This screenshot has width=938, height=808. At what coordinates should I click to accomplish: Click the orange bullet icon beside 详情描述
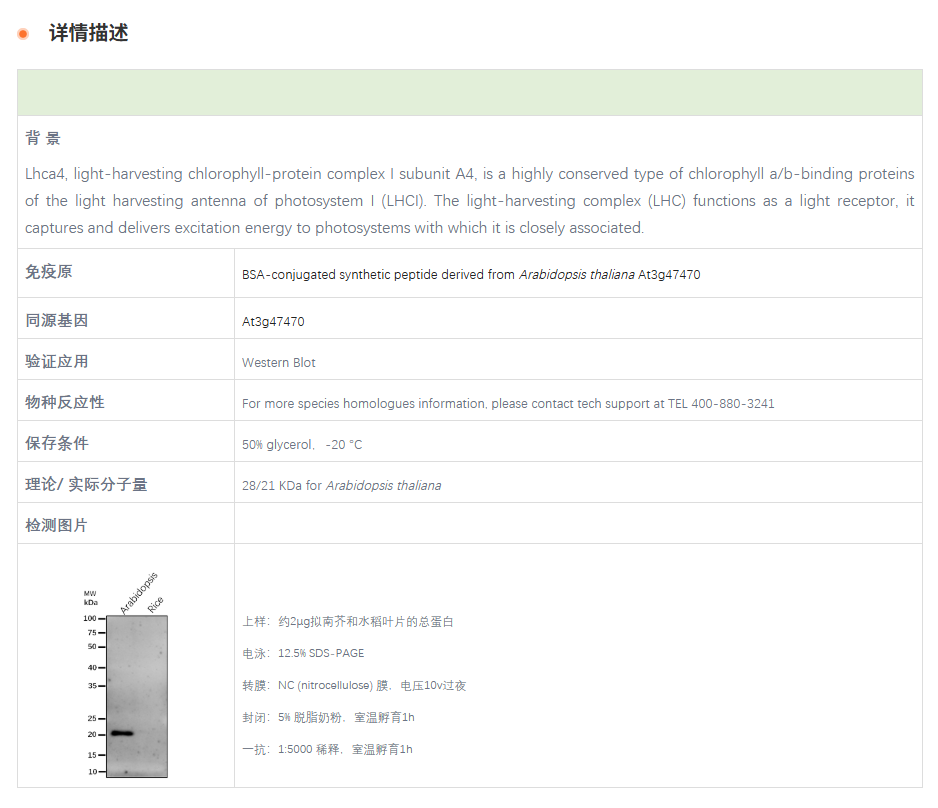point(24,32)
